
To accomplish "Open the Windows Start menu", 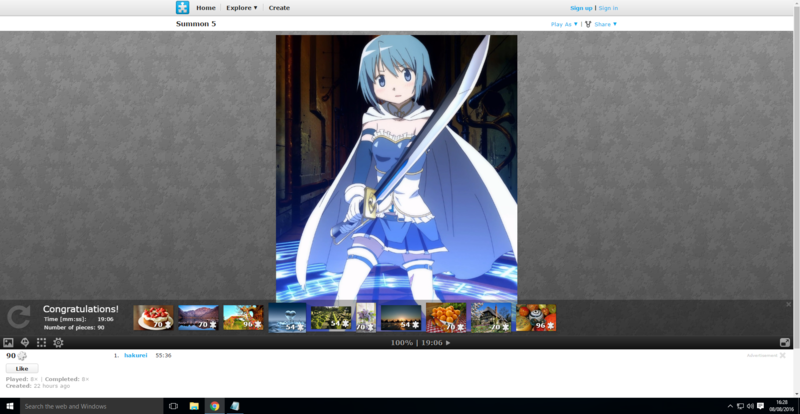I will coord(10,406).
